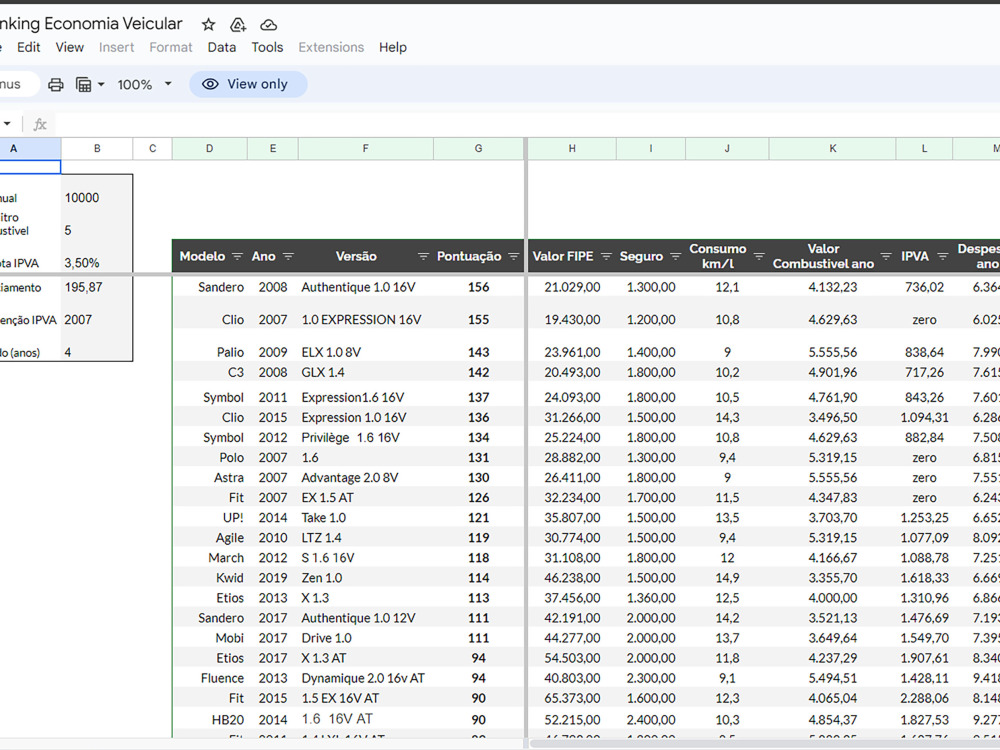Open the filter views table icon
Viewport: 1000px width, 750px height.
pos(84,84)
